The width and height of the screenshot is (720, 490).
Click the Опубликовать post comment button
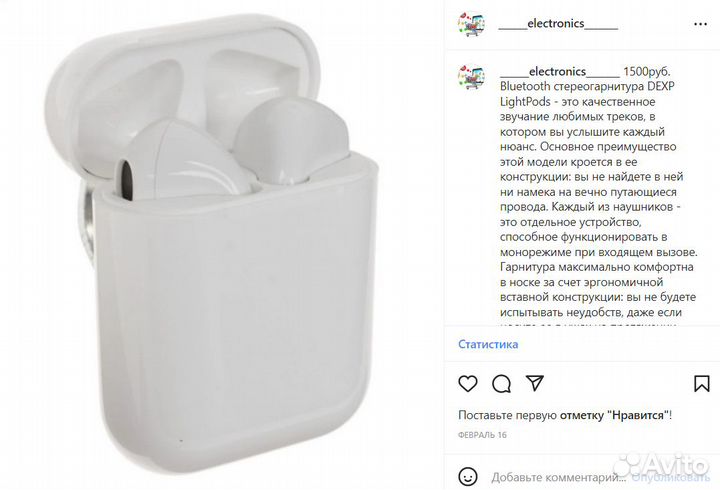click(x=670, y=478)
